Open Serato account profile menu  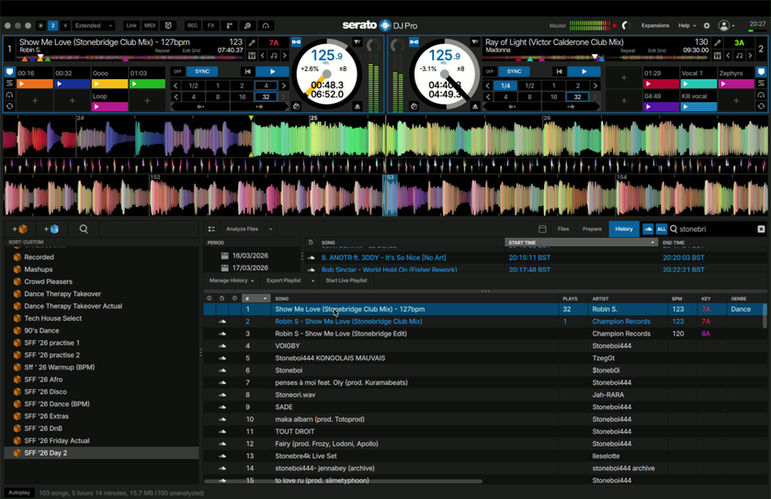[726, 26]
